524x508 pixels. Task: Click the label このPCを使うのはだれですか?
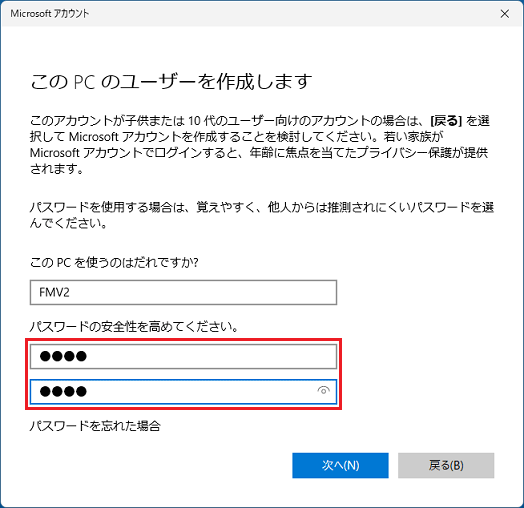point(114,262)
